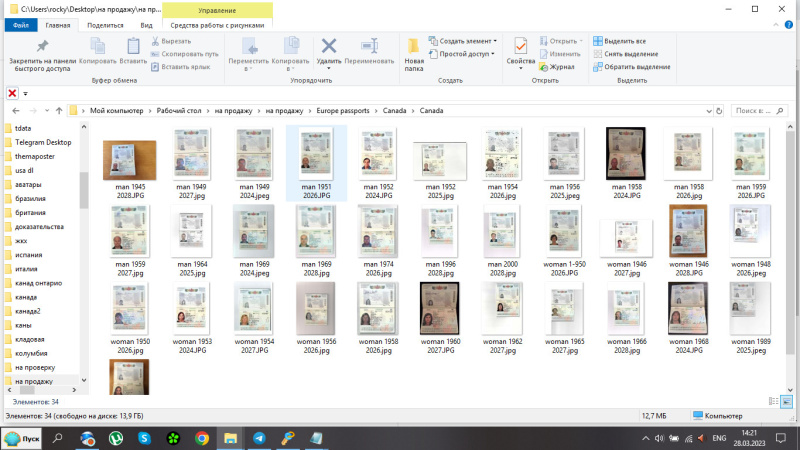Open the Вид (View) ribbon tab

[x=146, y=24]
